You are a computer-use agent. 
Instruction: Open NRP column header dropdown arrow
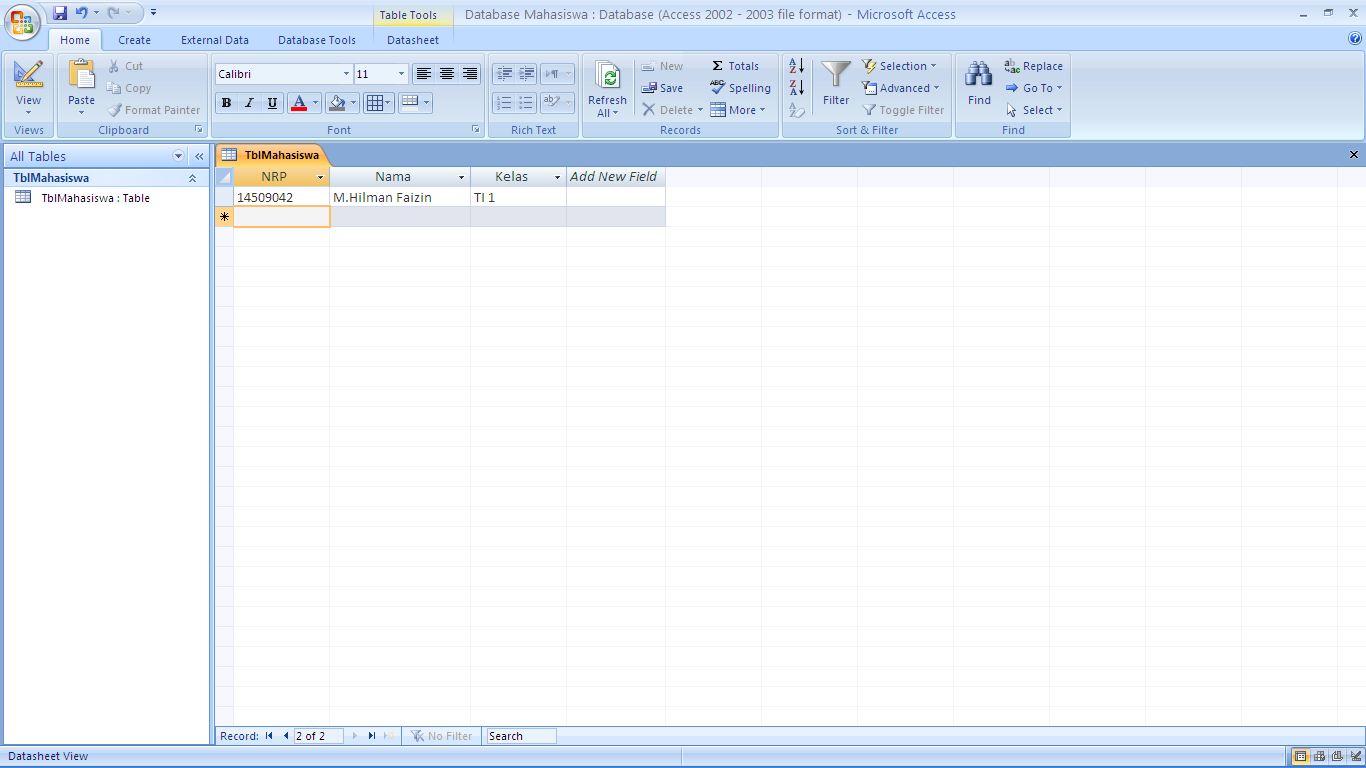click(321, 177)
